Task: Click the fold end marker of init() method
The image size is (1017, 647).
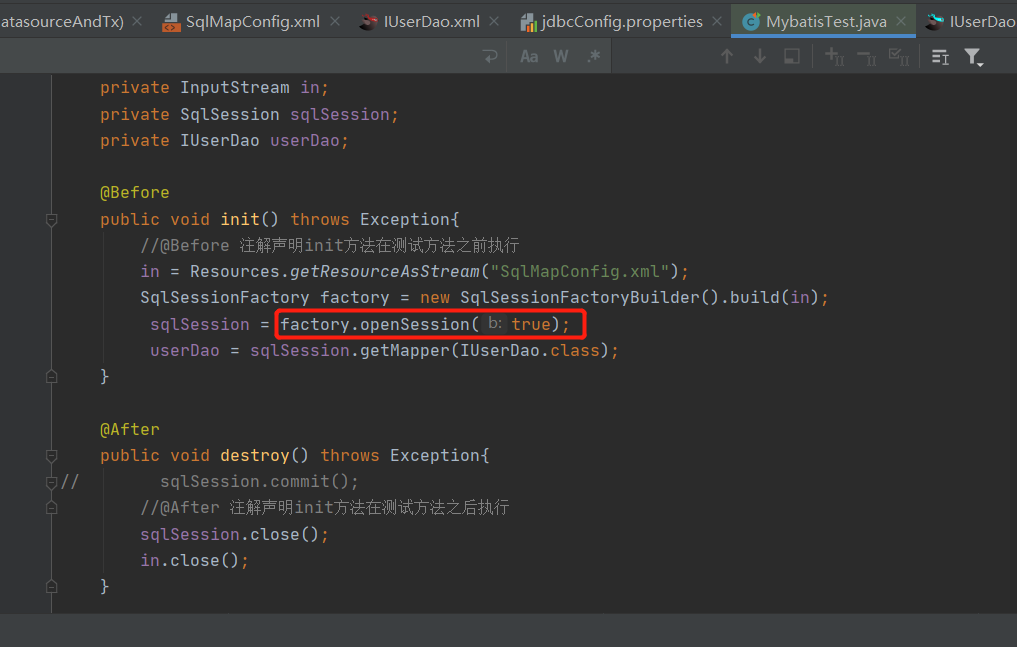Action: pos(52,377)
